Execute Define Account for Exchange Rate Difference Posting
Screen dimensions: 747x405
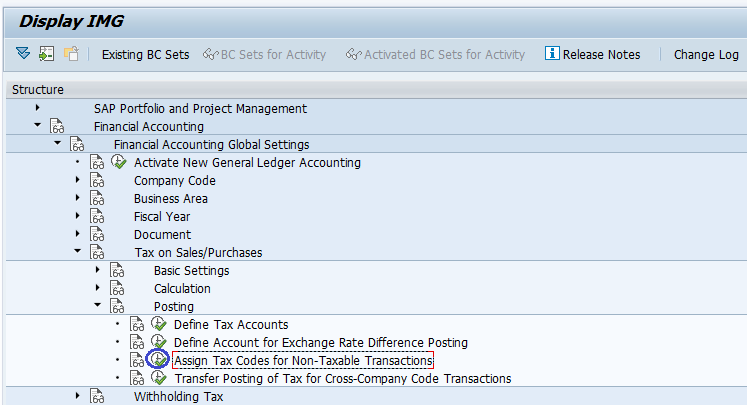pos(159,342)
